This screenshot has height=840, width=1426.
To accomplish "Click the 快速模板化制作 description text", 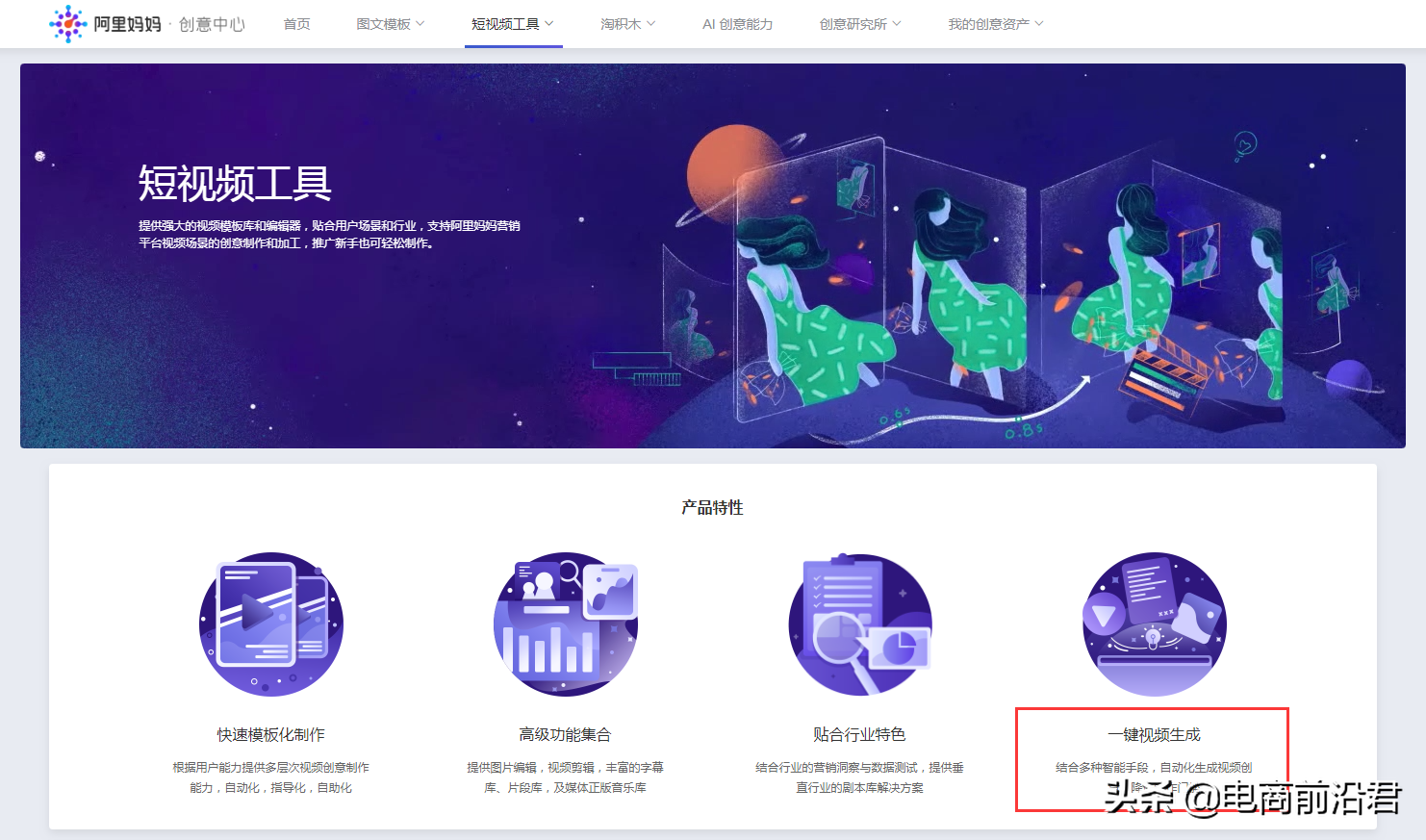I will click(x=270, y=777).
